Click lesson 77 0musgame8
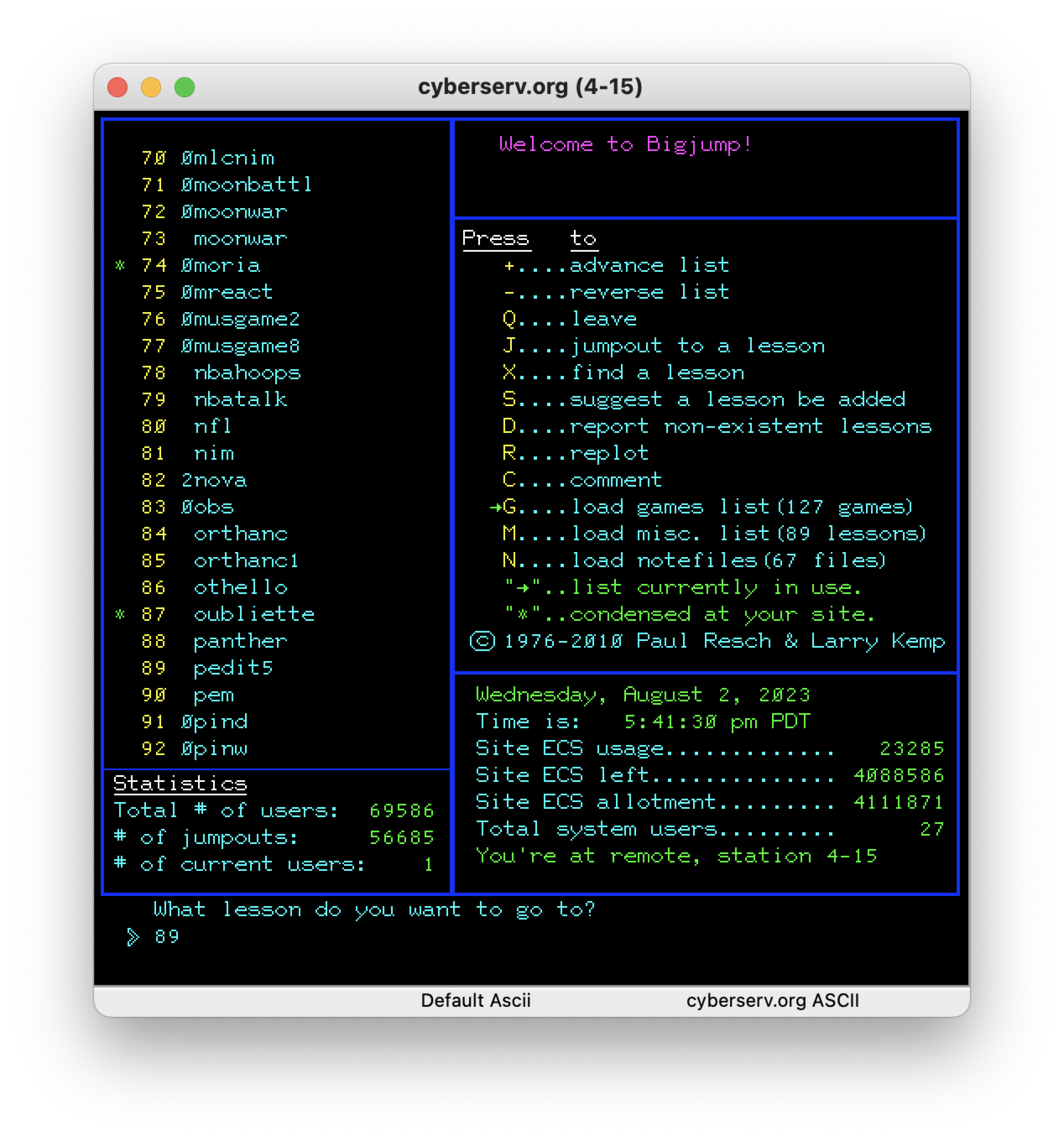This screenshot has width=1064, height=1141. pyautogui.click(x=222, y=346)
